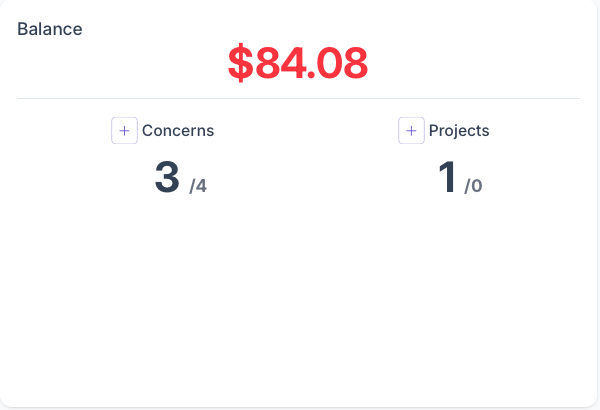Click the blank space right of the balance
This screenshot has width=600, height=410.
pyautogui.click(x=480, y=63)
